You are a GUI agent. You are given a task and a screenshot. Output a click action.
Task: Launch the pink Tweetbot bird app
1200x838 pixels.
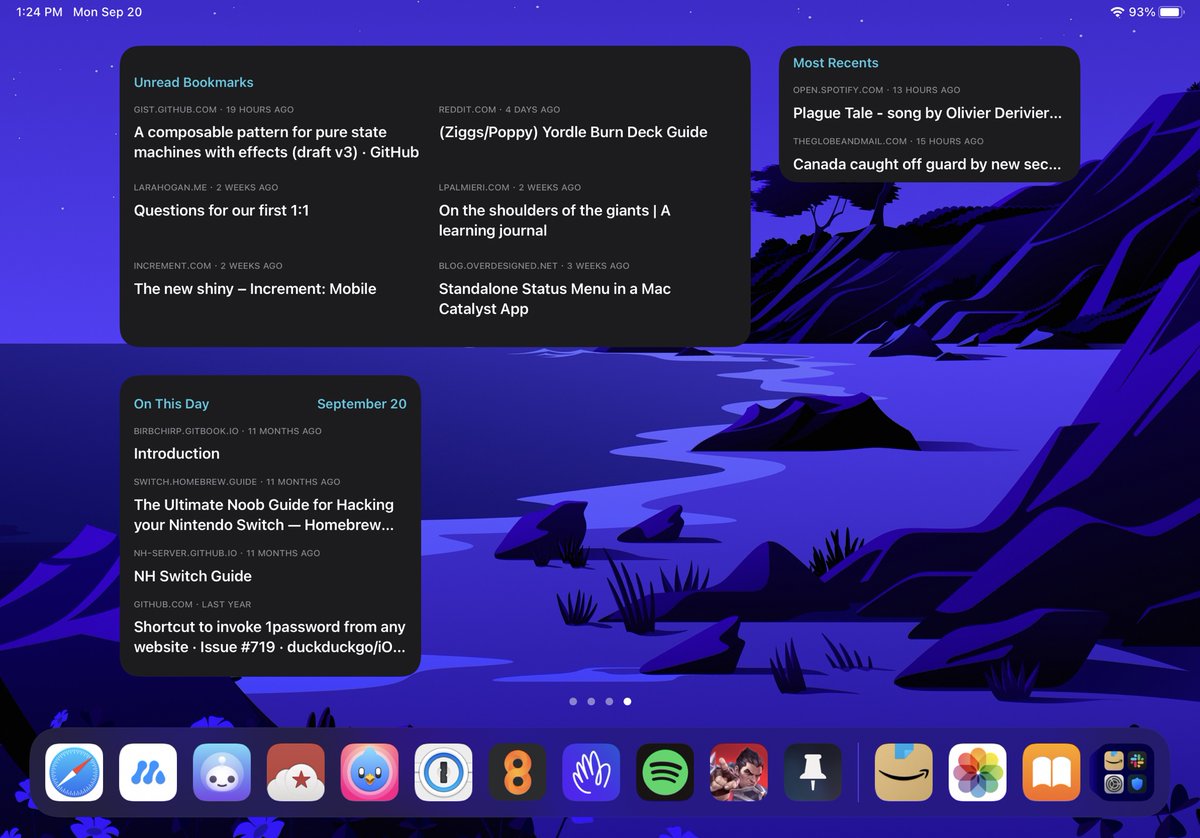[370, 772]
